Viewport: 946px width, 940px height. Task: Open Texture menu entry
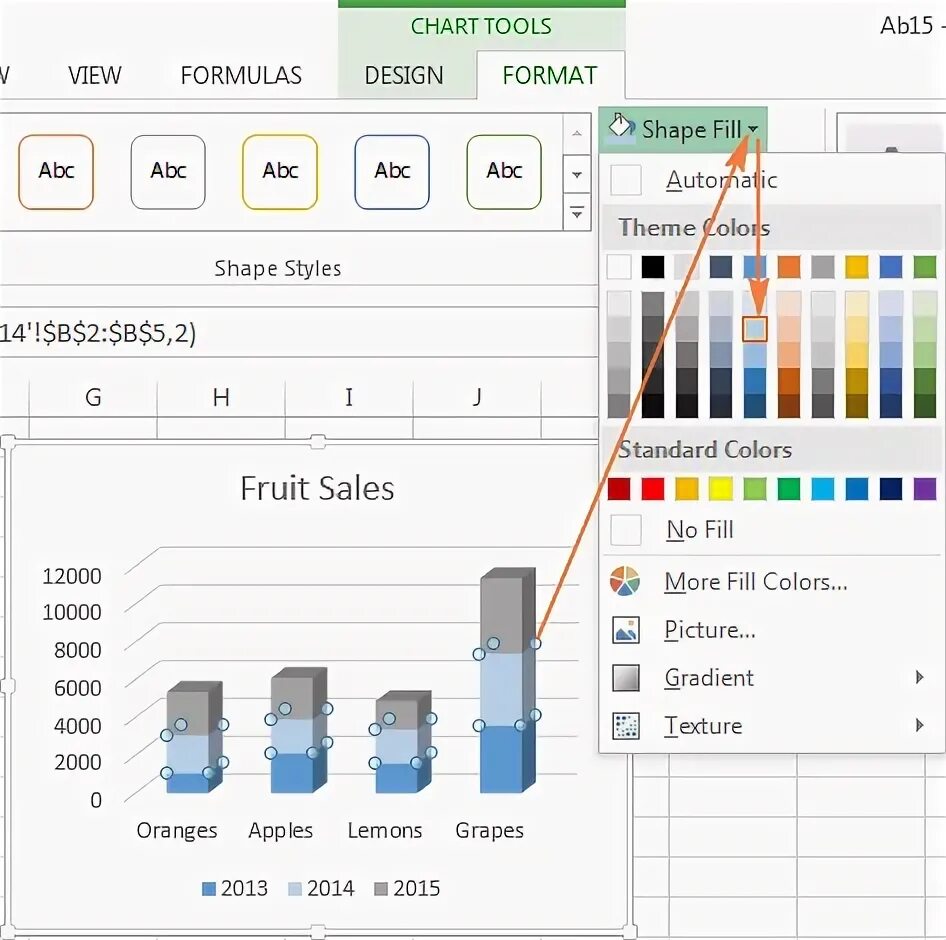(772, 725)
